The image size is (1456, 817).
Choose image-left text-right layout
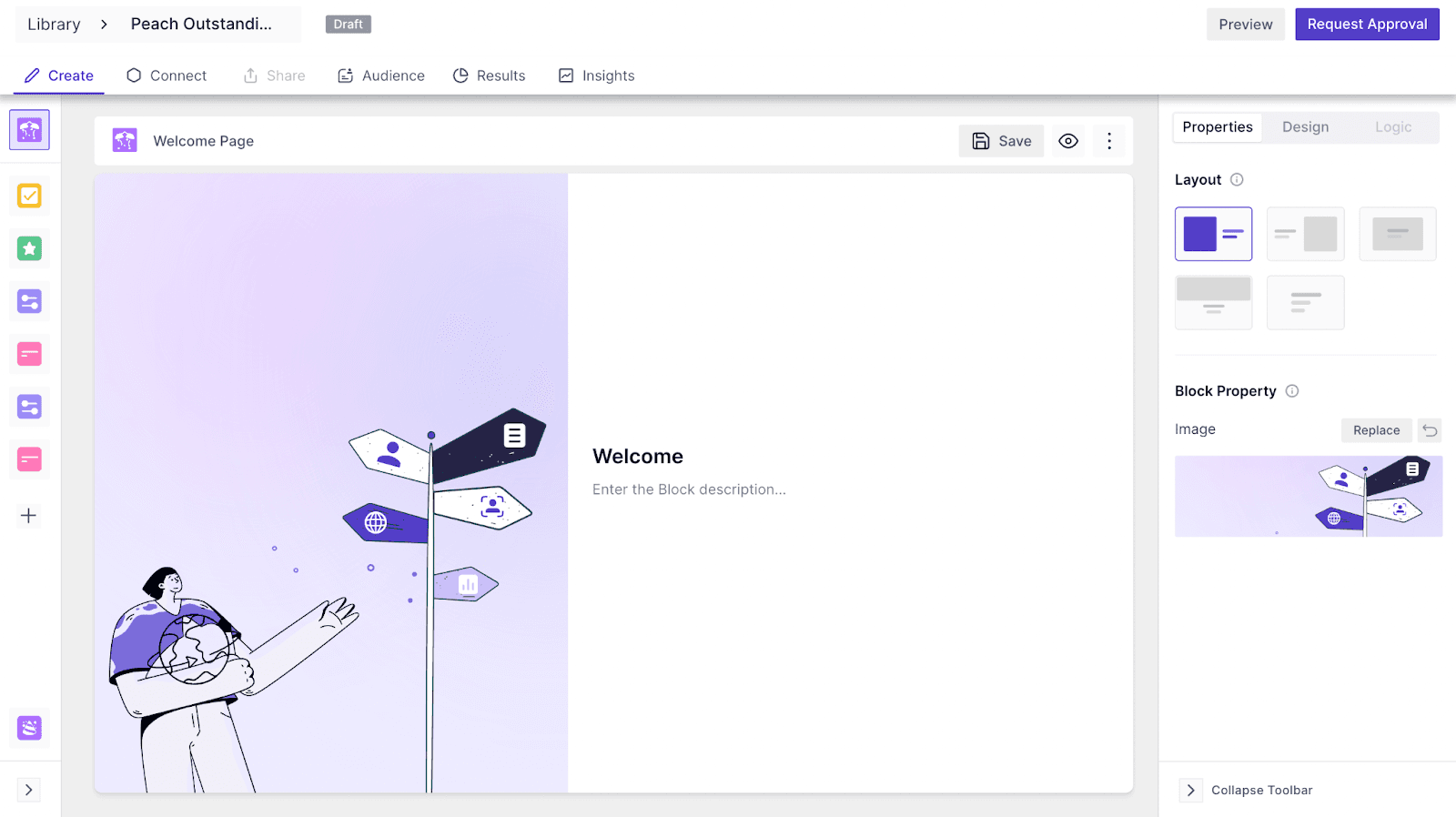coord(1213,234)
